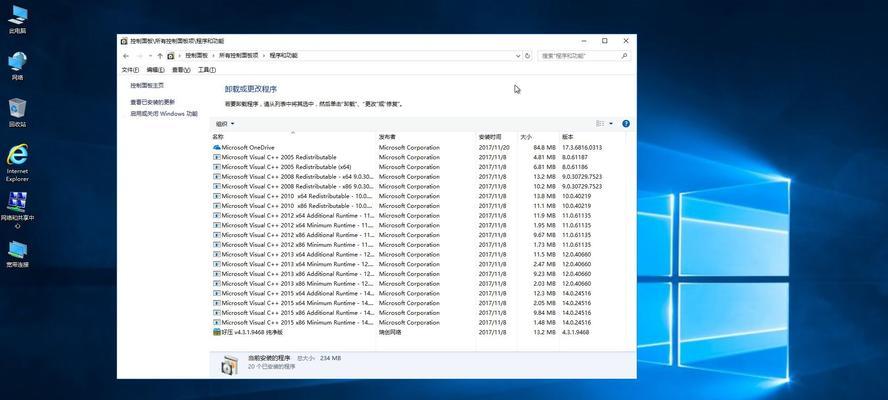Select Visual C++ 2015 x86 Additional Runtime
The height and width of the screenshot is (400, 888).
[x=419, y=313]
